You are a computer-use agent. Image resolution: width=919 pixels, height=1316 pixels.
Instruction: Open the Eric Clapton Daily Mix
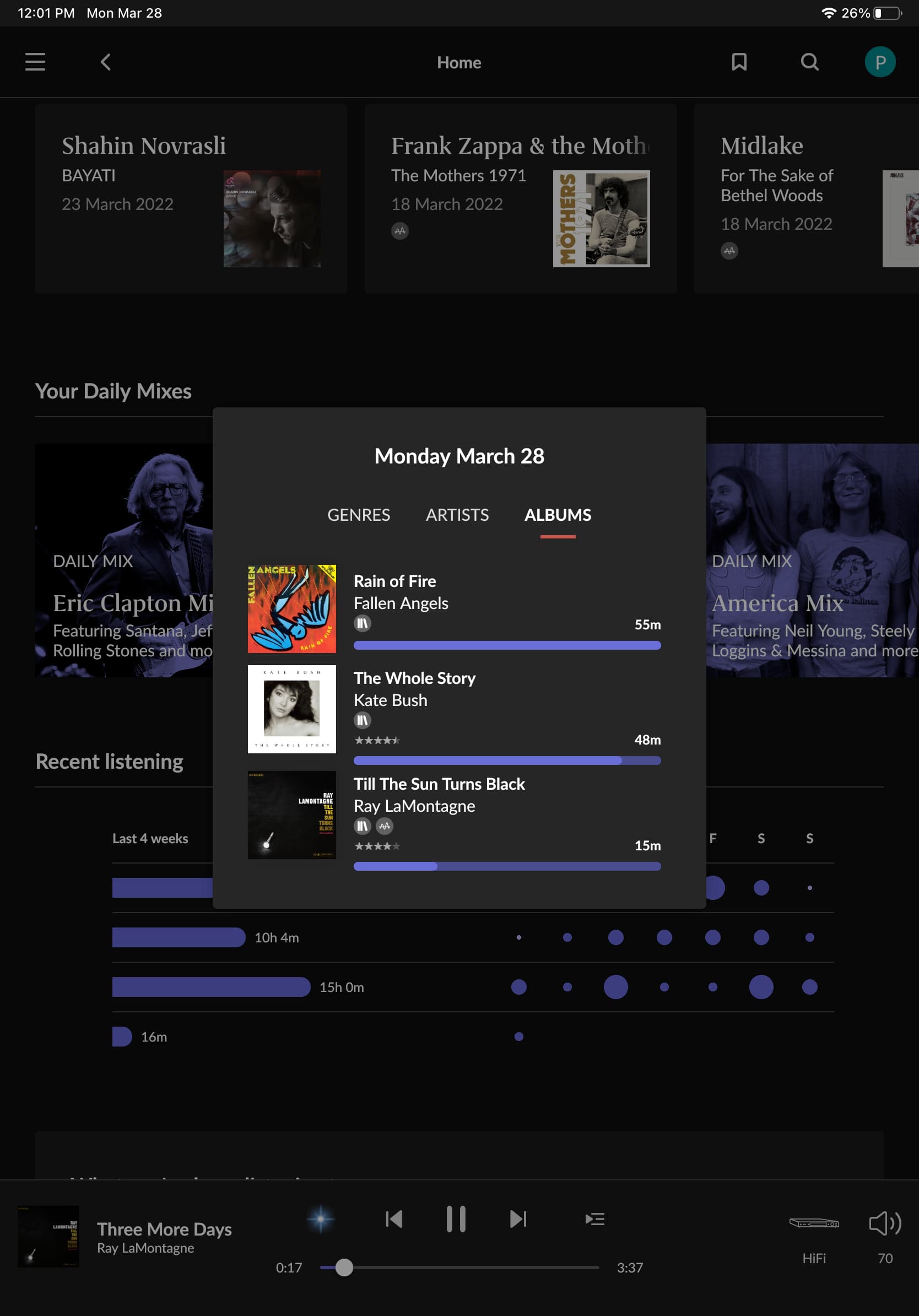click(x=124, y=560)
